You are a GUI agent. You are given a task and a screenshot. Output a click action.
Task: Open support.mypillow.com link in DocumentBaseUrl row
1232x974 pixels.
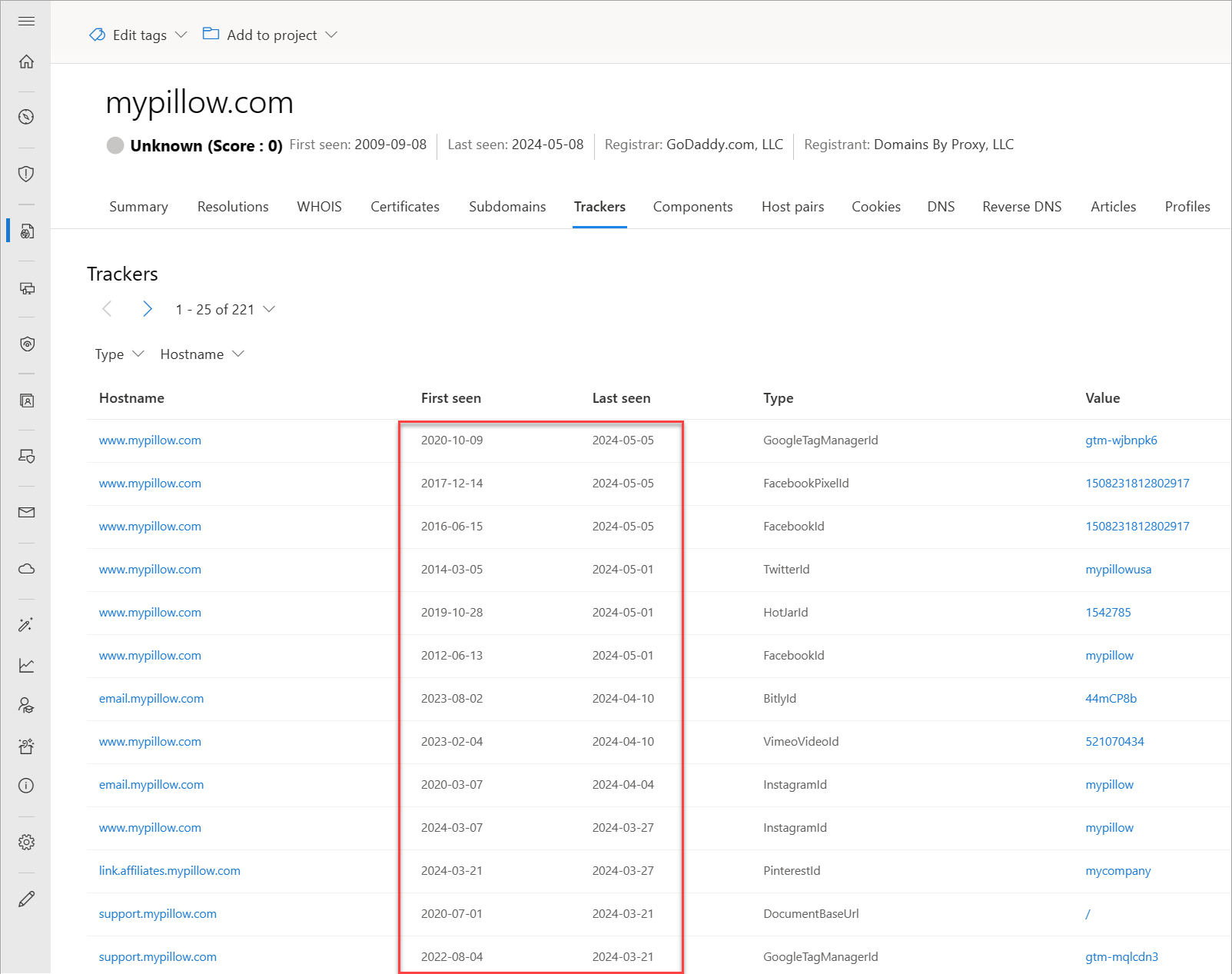158,914
